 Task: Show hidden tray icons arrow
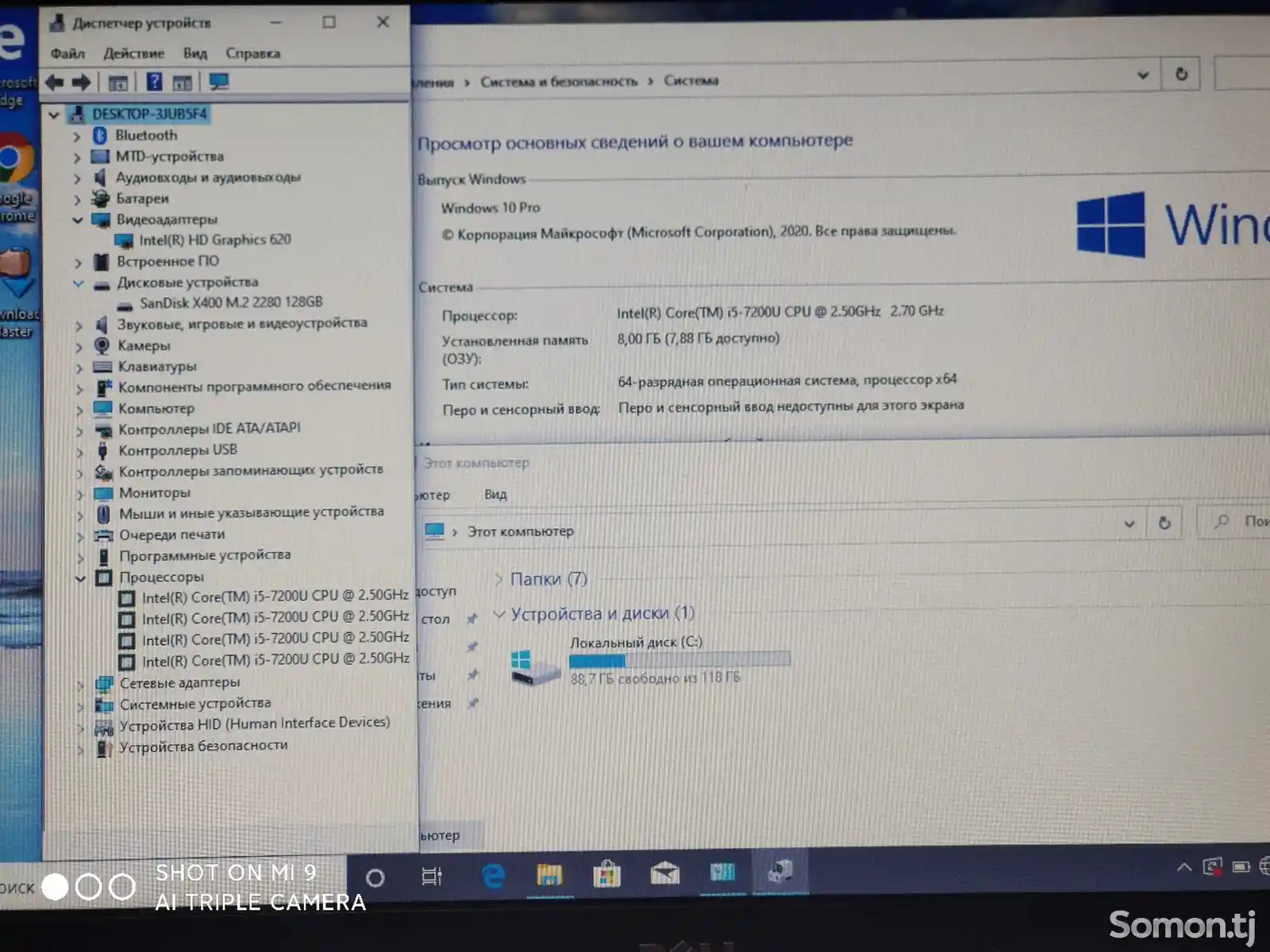tap(1183, 867)
